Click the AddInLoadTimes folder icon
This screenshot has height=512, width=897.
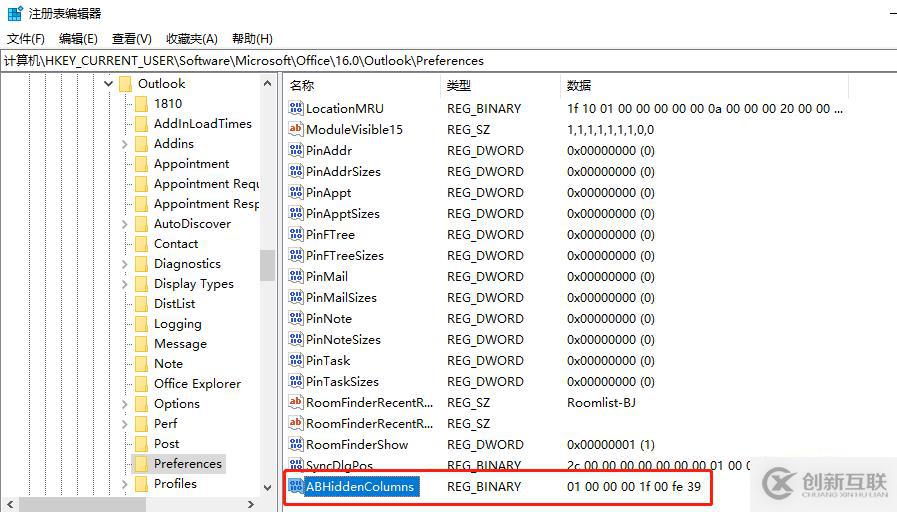pos(141,124)
